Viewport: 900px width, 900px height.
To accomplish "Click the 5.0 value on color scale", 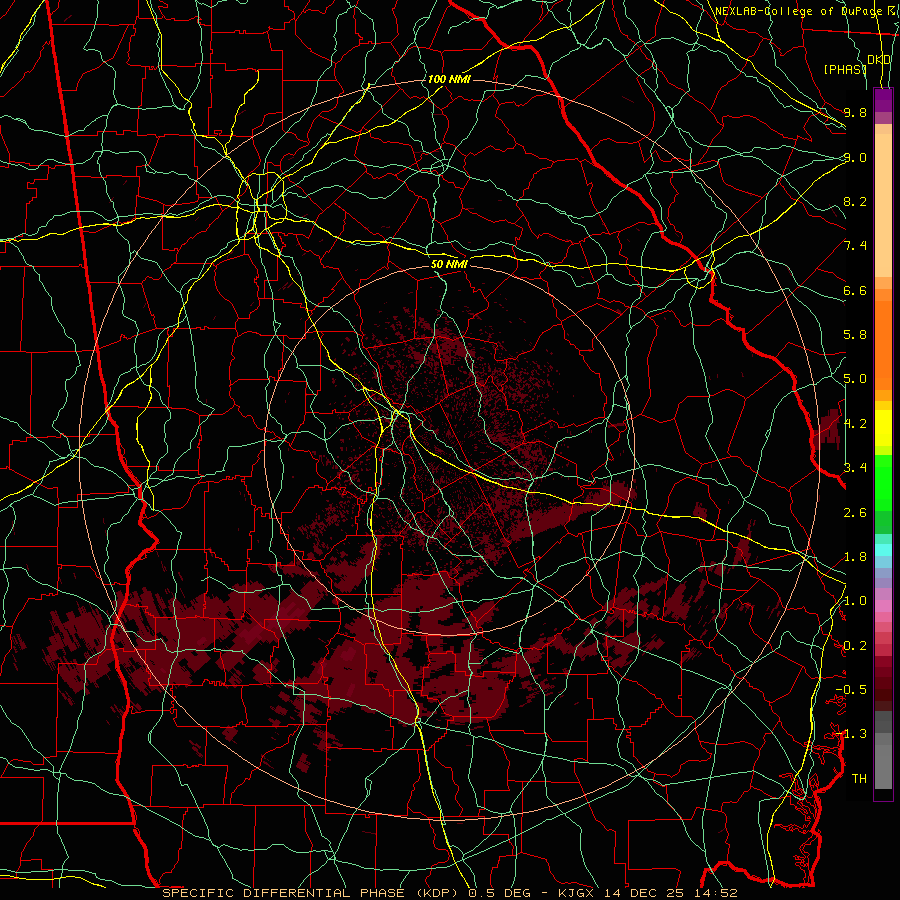I will point(855,379).
